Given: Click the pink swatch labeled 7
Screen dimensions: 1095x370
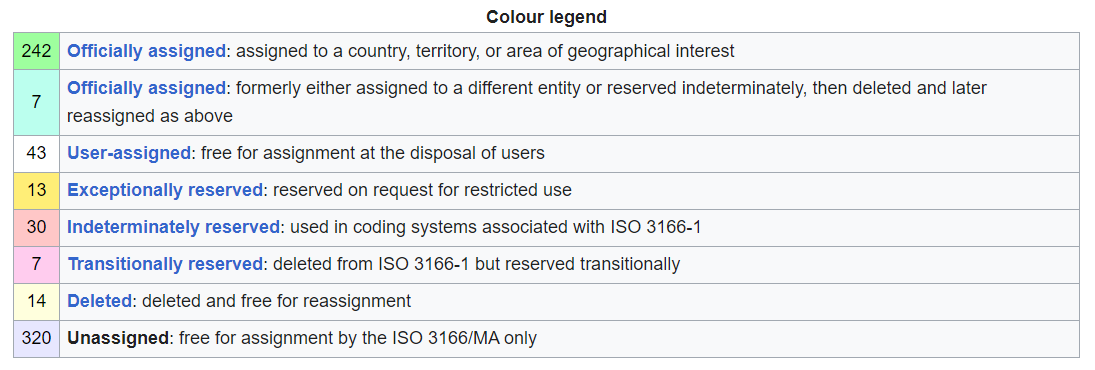Looking at the screenshot, I should coord(36,265).
